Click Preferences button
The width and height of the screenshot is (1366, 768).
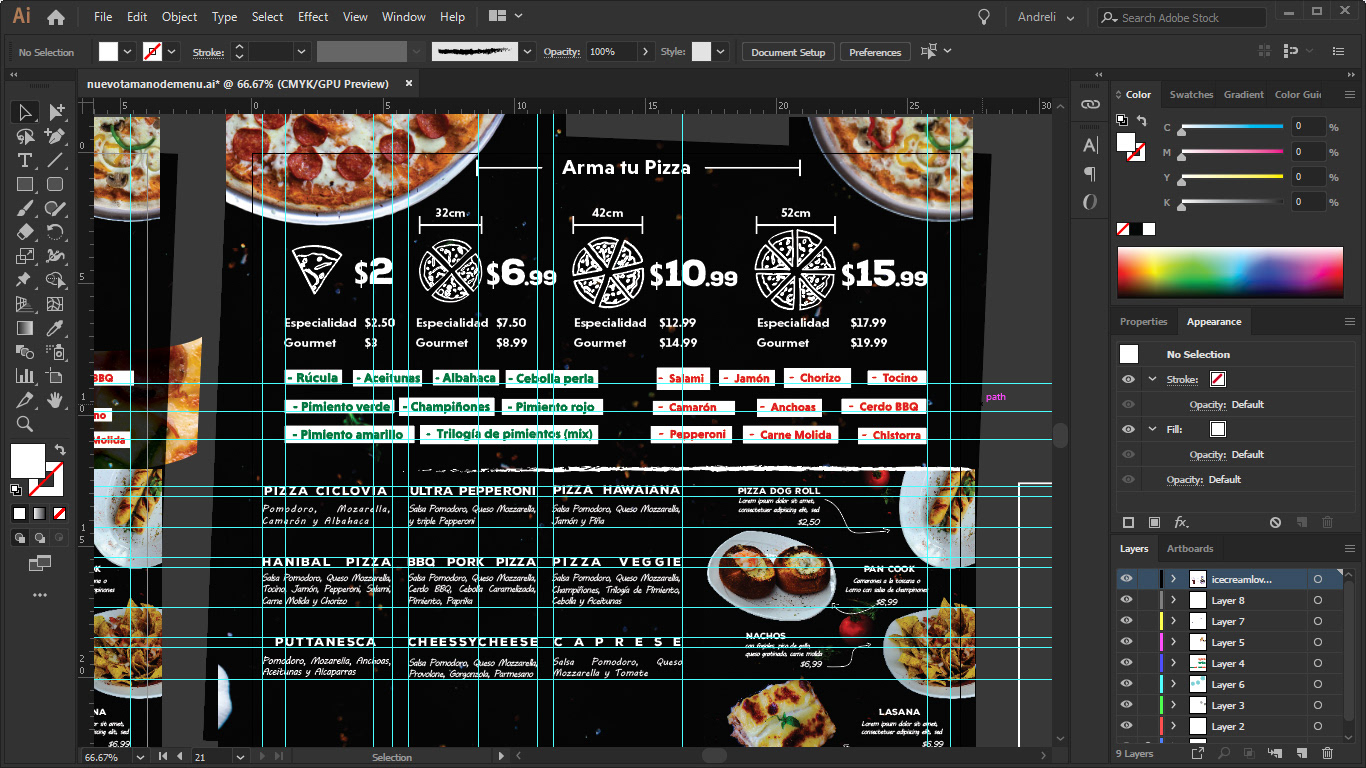click(x=875, y=52)
